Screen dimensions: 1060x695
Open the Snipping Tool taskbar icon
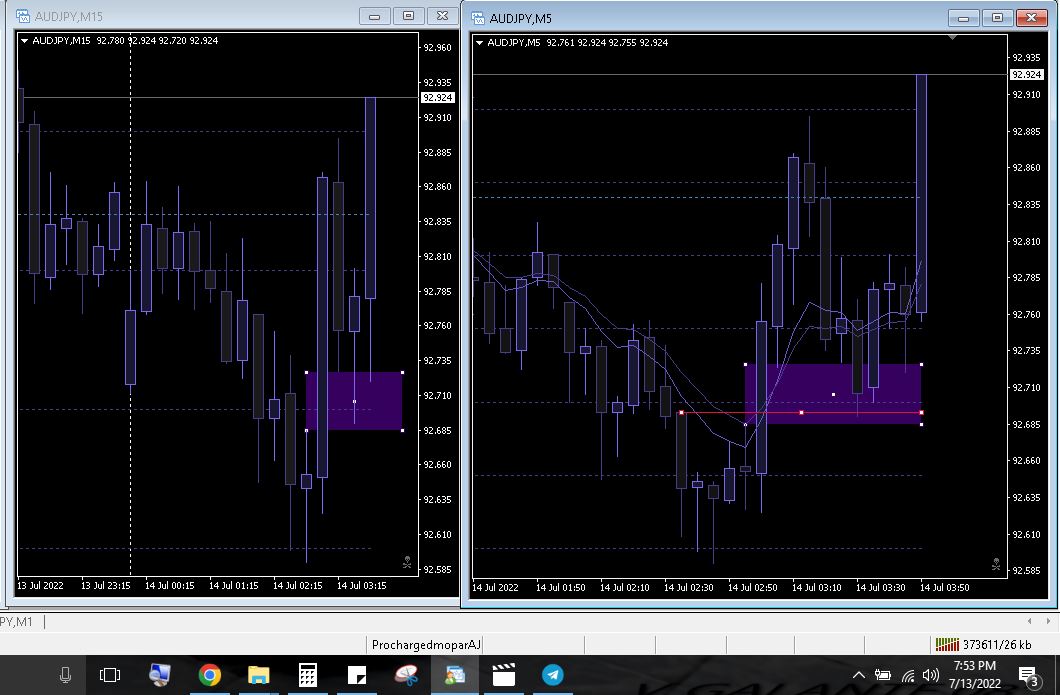tap(405, 675)
